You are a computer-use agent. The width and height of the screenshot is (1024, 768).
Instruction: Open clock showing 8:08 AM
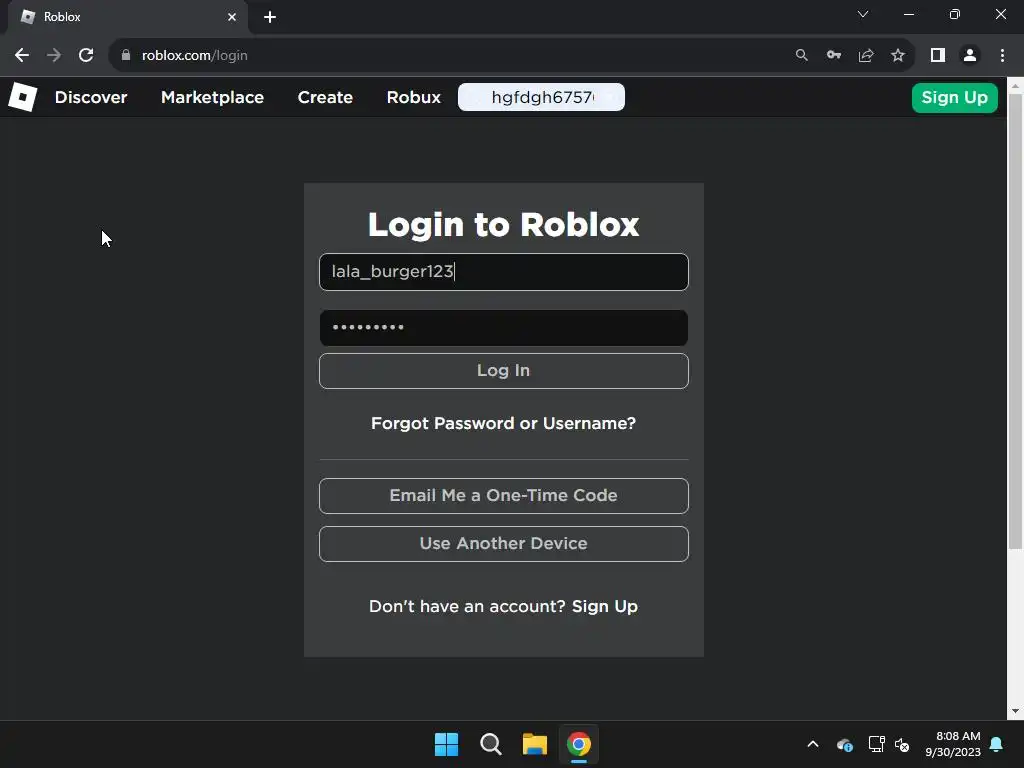(x=953, y=744)
